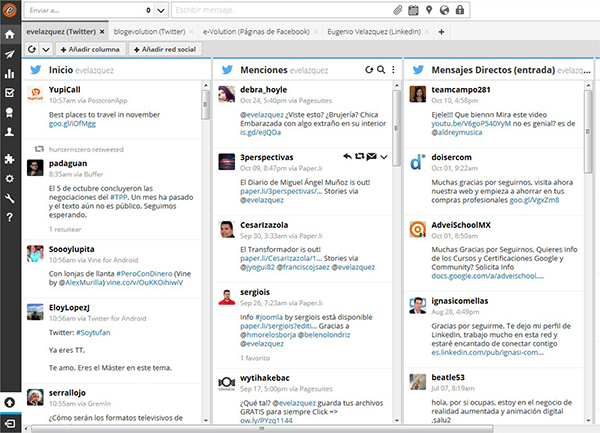
Task: Open the scheduling calendar icon
Action: pyautogui.click(x=413, y=10)
